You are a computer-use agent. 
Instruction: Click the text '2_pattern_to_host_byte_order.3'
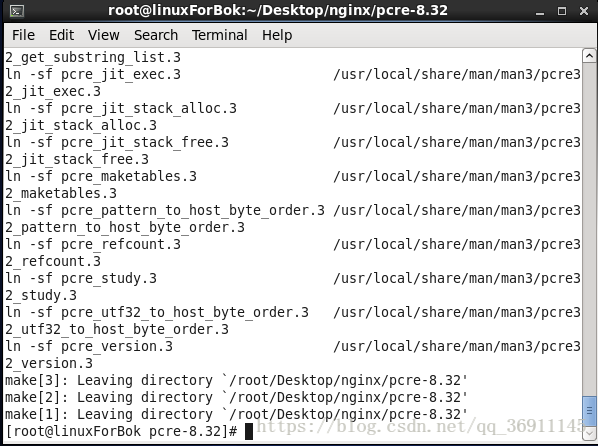point(125,227)
